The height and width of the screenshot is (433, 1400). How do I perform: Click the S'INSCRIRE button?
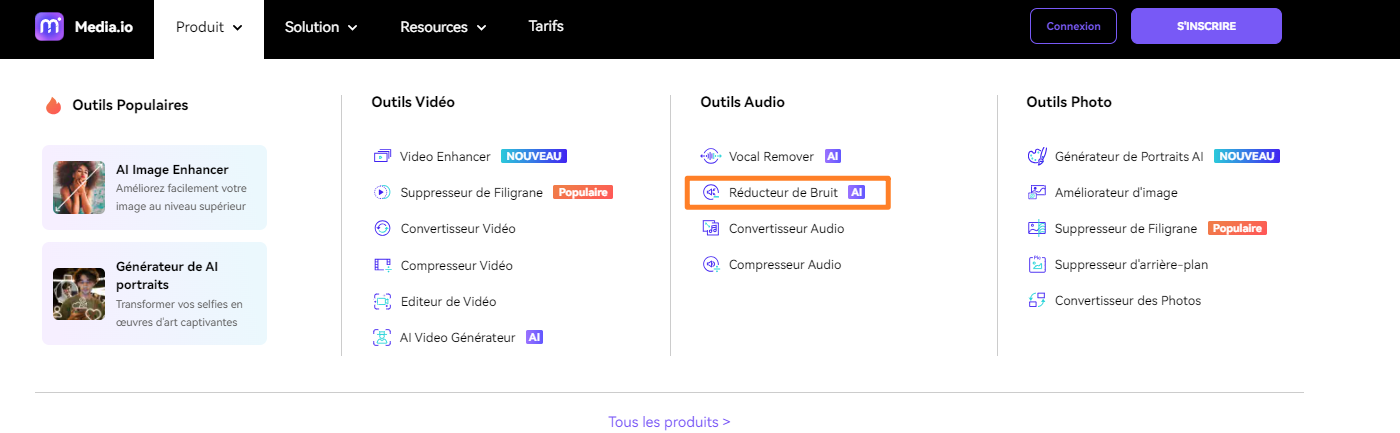tap(1206, 27)
